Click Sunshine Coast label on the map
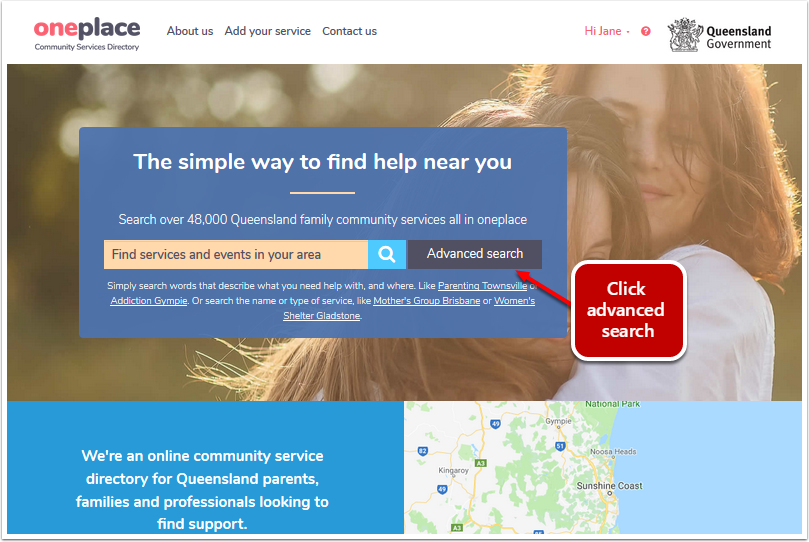 tap(609, 486)
